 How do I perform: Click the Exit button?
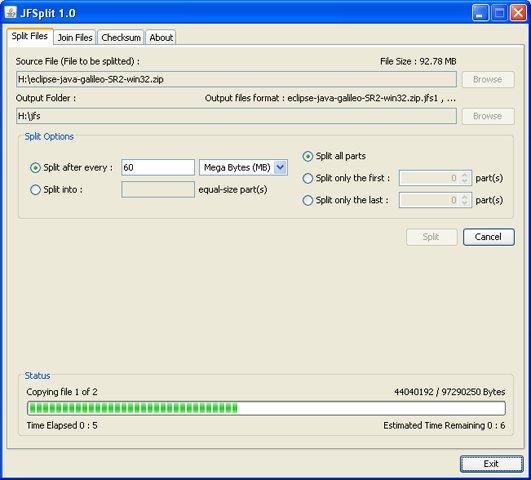492,464
